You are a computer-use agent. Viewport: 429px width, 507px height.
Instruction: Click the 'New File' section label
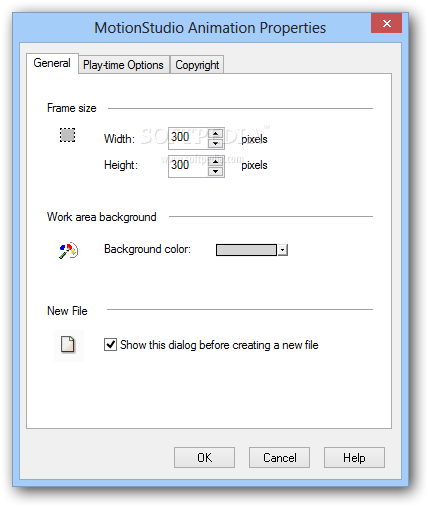click(x=67, y=311)
